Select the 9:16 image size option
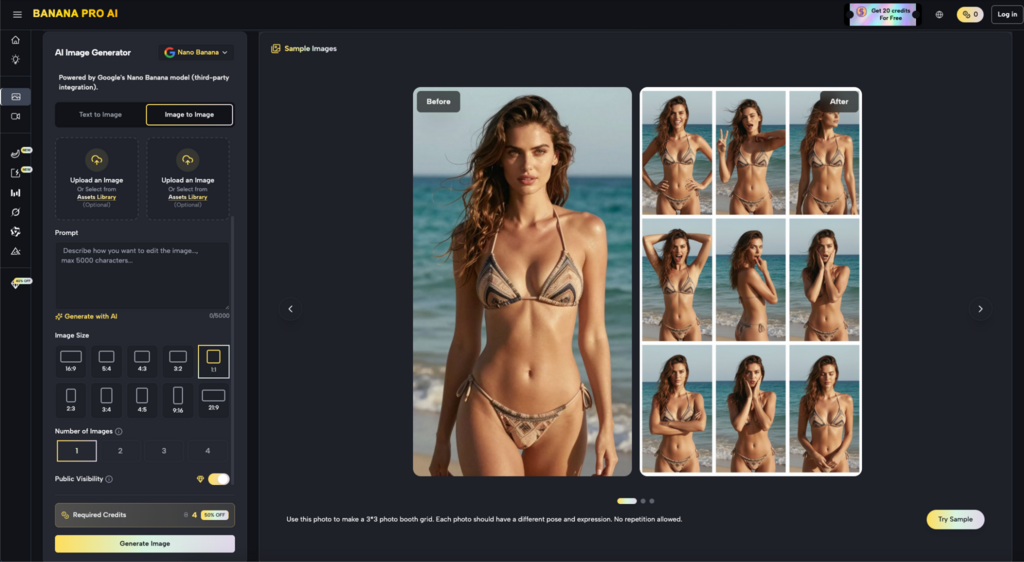Image resolution: width=1024 pixels, height=562 pixels. pyautogui.click(x=178, y=400)
